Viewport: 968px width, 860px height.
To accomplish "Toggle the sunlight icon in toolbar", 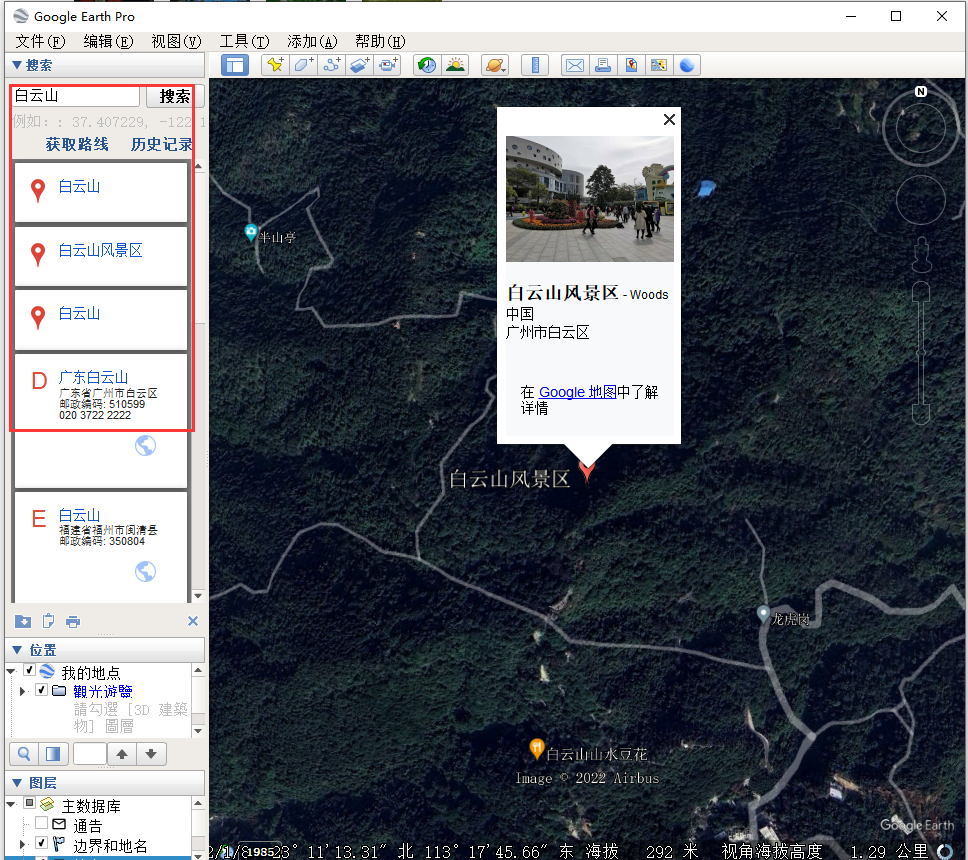I will pos(455,65).
